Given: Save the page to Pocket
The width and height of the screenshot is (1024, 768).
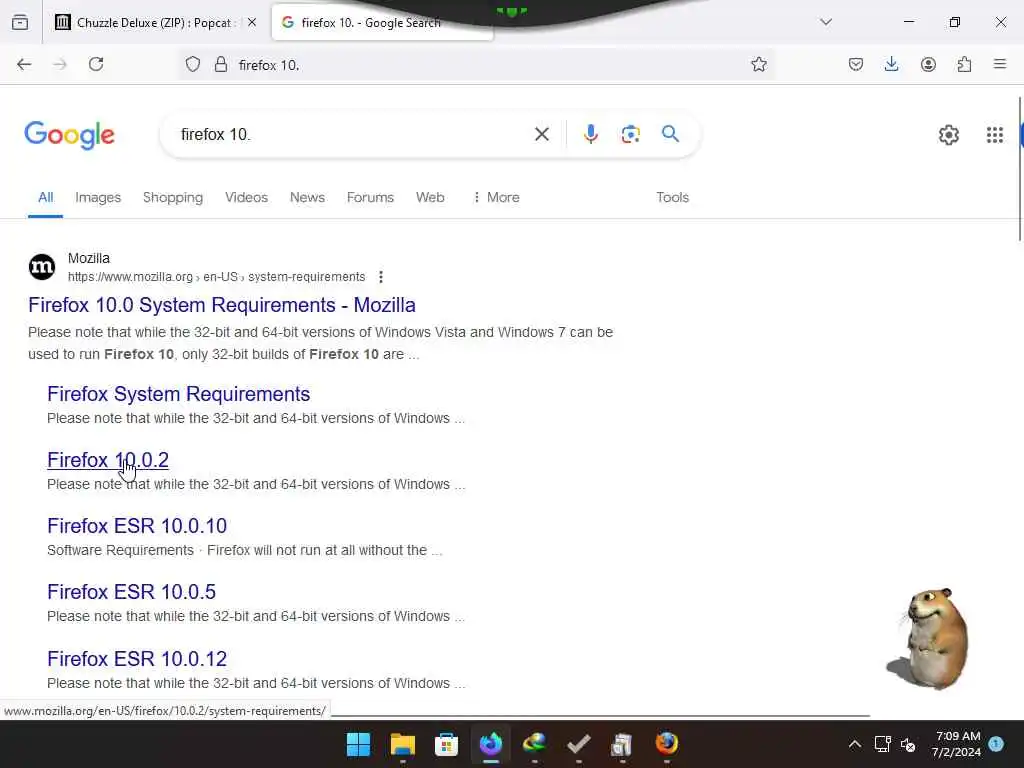Looking at the screenshot, I should 856,64.
